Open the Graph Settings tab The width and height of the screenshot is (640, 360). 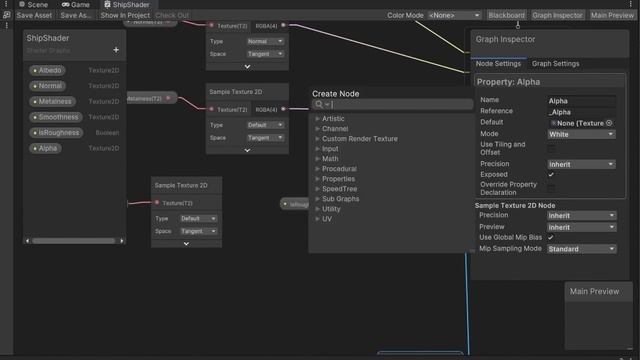(556, 64)
